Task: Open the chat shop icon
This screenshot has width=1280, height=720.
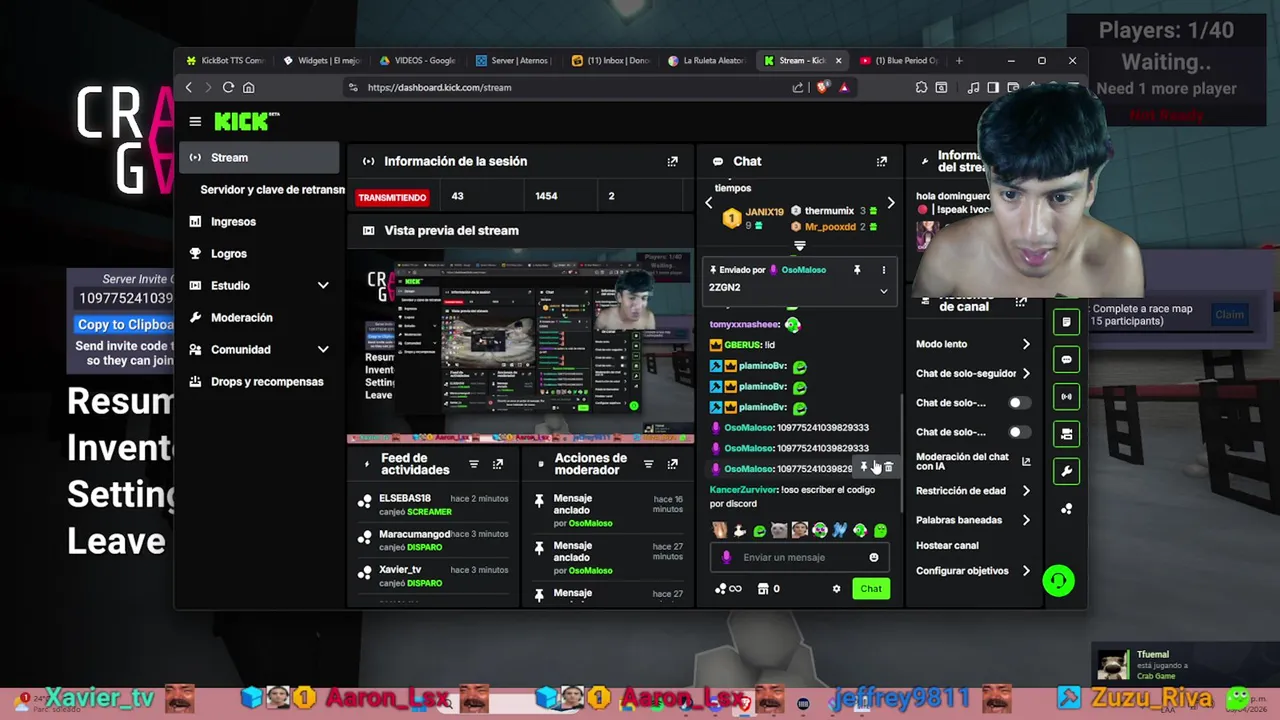Action: 764,589
